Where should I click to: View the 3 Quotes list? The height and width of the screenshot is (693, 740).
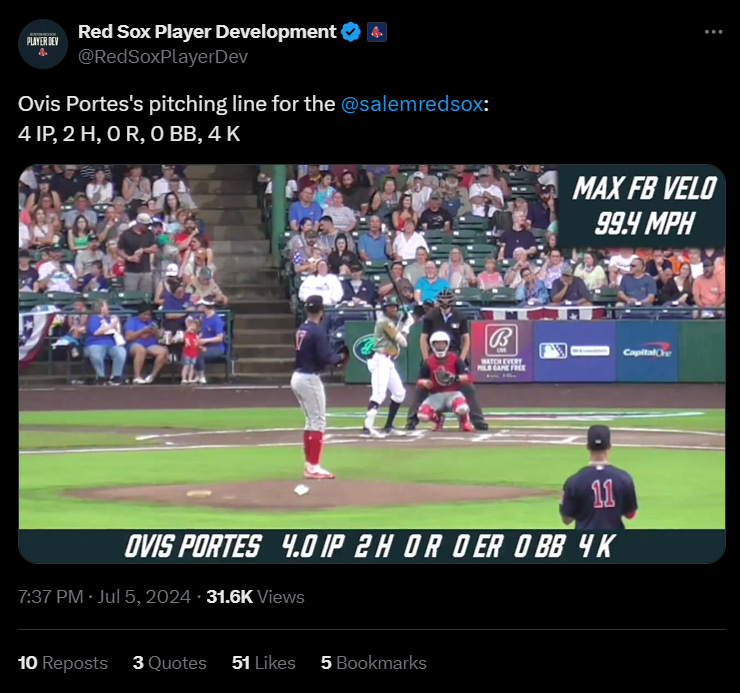click(x=169, y=663)
